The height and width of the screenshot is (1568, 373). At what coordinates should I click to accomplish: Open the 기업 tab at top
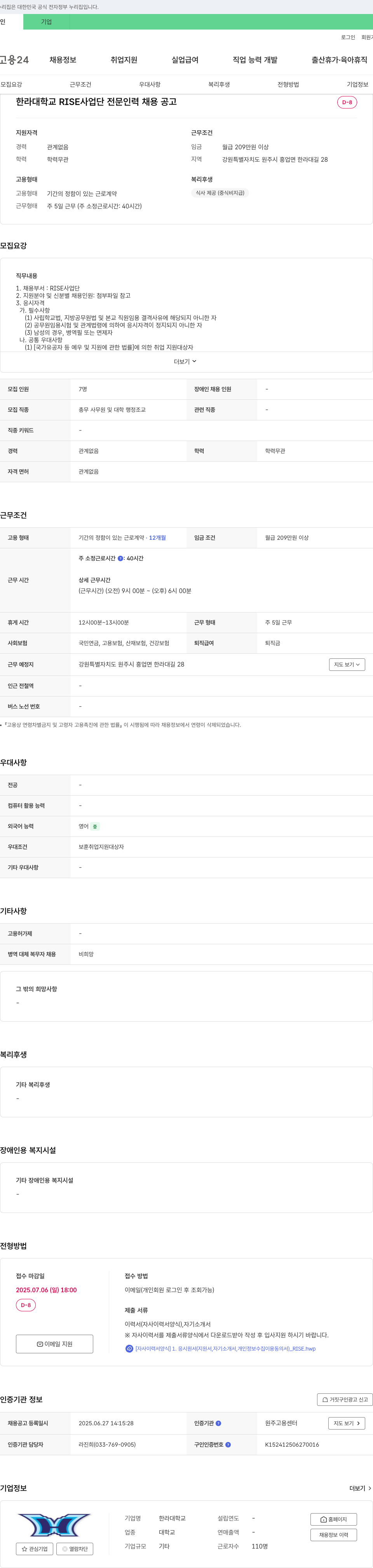[46, 22]
